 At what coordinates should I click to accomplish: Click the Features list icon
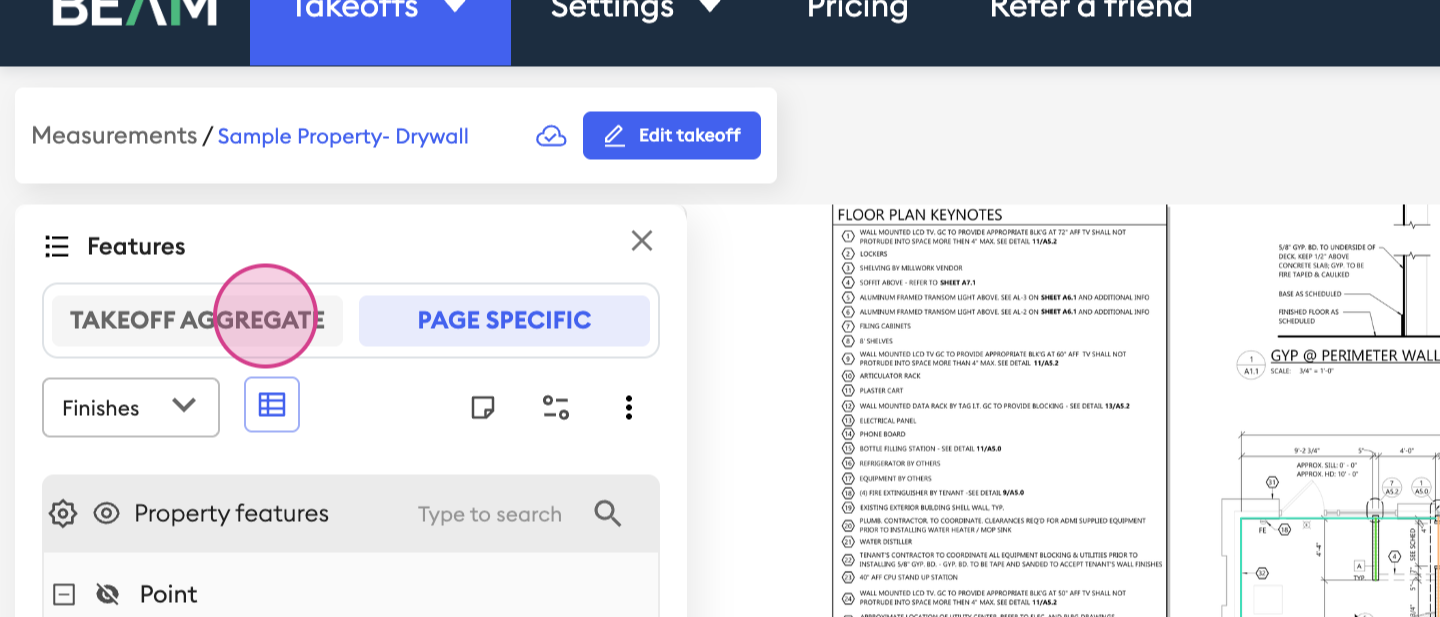pyautogui.click(x=57, y=246)
